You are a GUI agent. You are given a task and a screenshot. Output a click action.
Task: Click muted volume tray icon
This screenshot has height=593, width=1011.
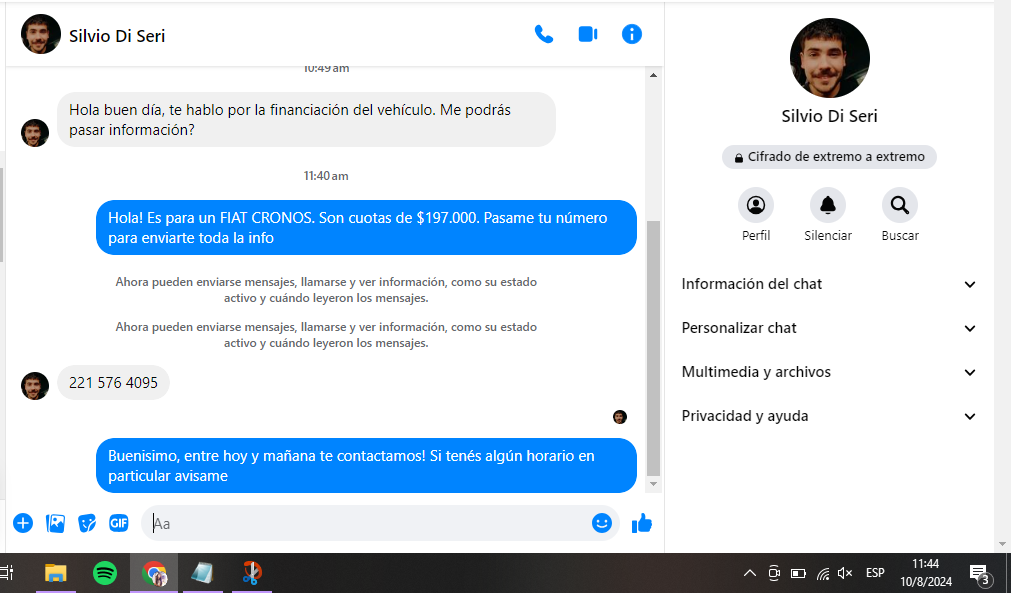tap(845, 573)
